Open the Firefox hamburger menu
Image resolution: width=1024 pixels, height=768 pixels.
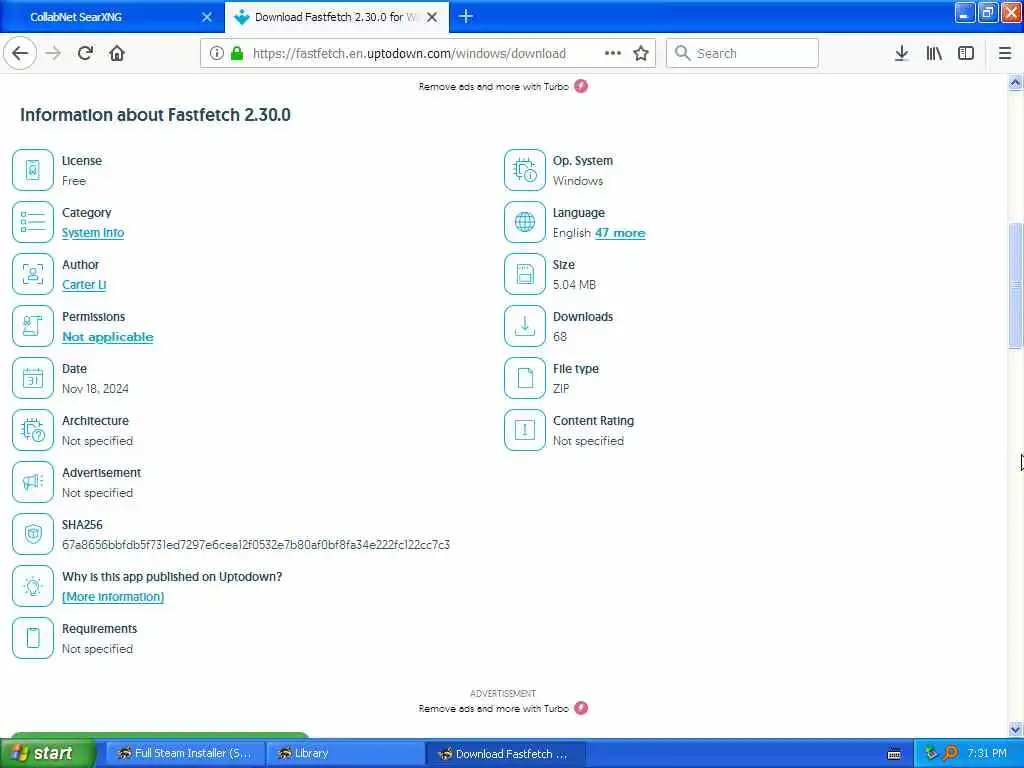(1005, 53)
